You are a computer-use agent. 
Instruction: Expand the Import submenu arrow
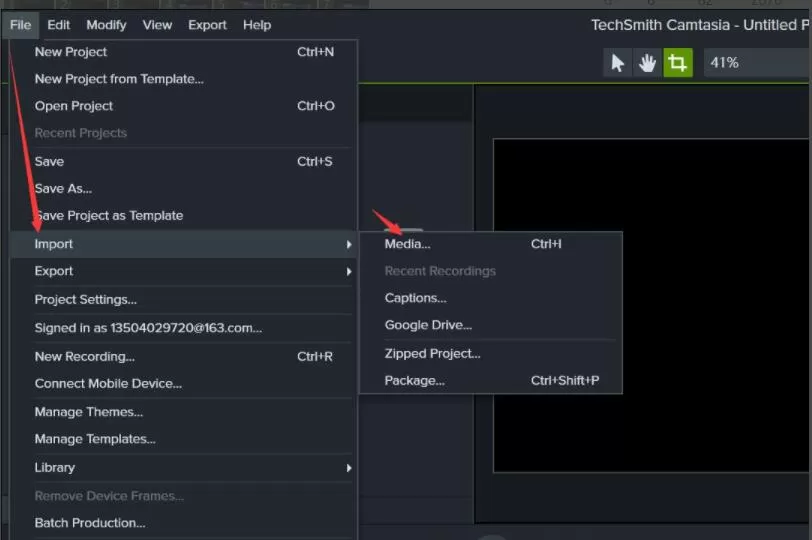pyautogui.click(x=349, y=244)
